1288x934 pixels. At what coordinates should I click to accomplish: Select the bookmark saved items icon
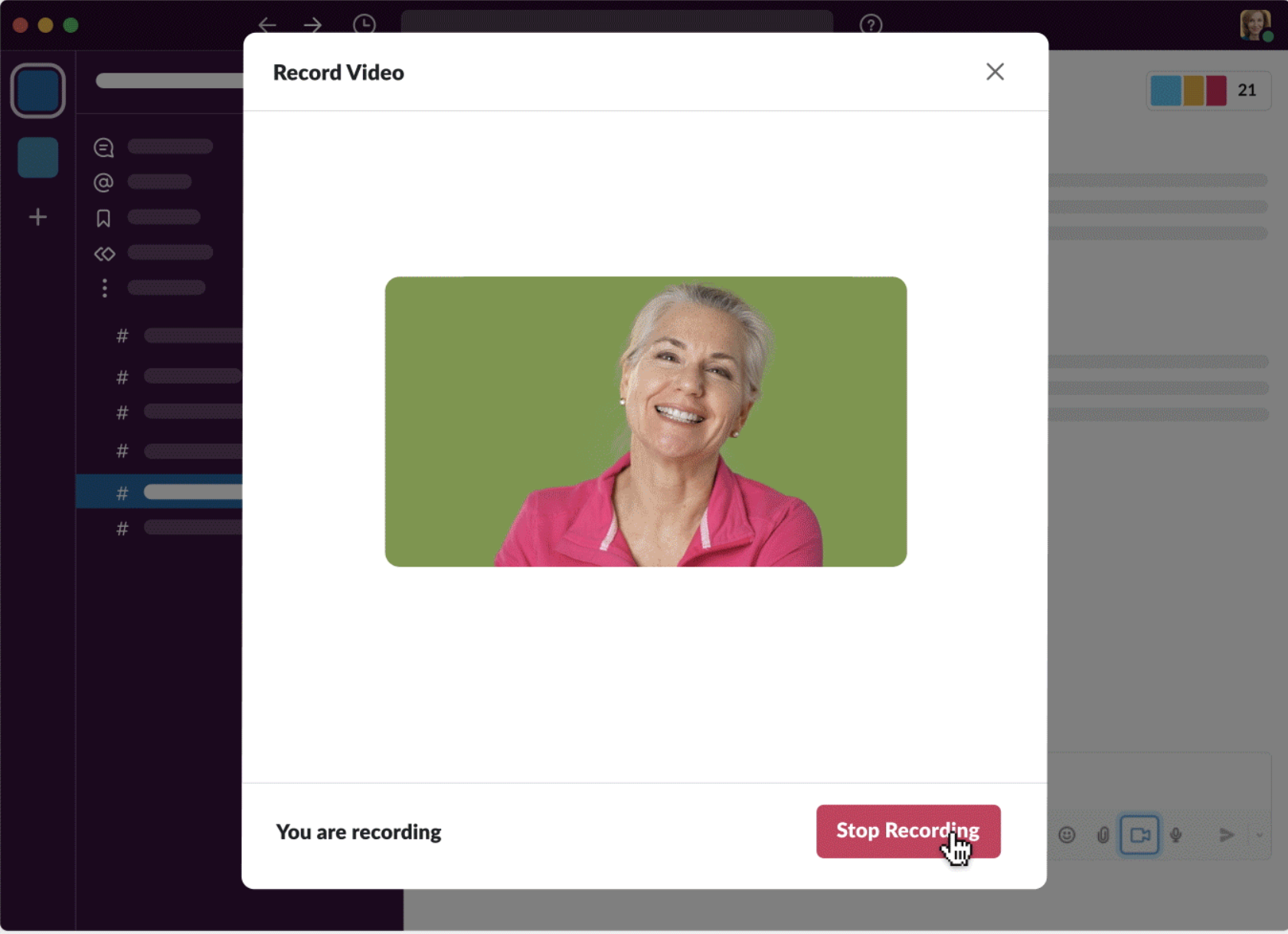103,218
